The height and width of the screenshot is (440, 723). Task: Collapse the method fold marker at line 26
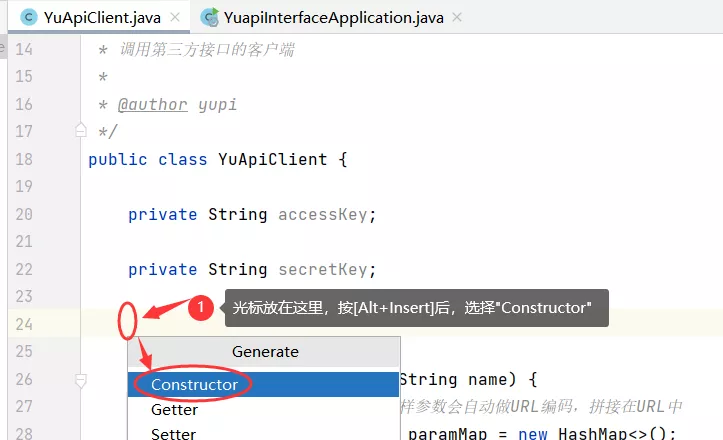81,381
